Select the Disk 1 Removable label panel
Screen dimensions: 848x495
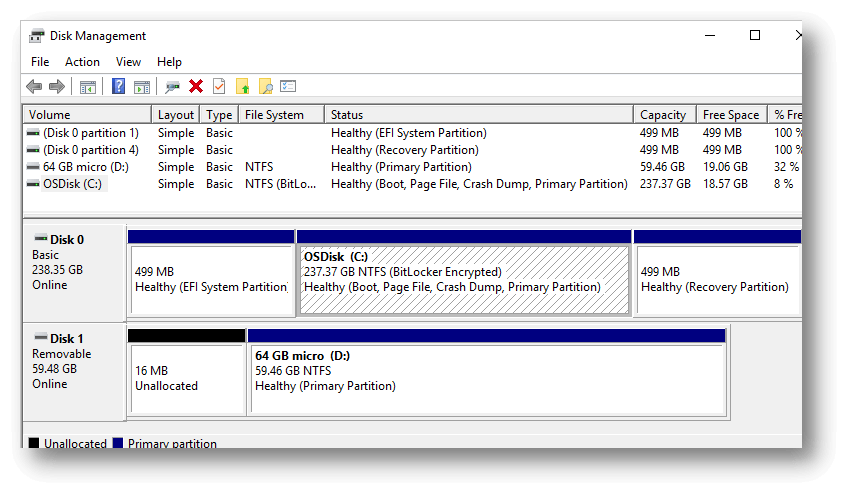74,372
